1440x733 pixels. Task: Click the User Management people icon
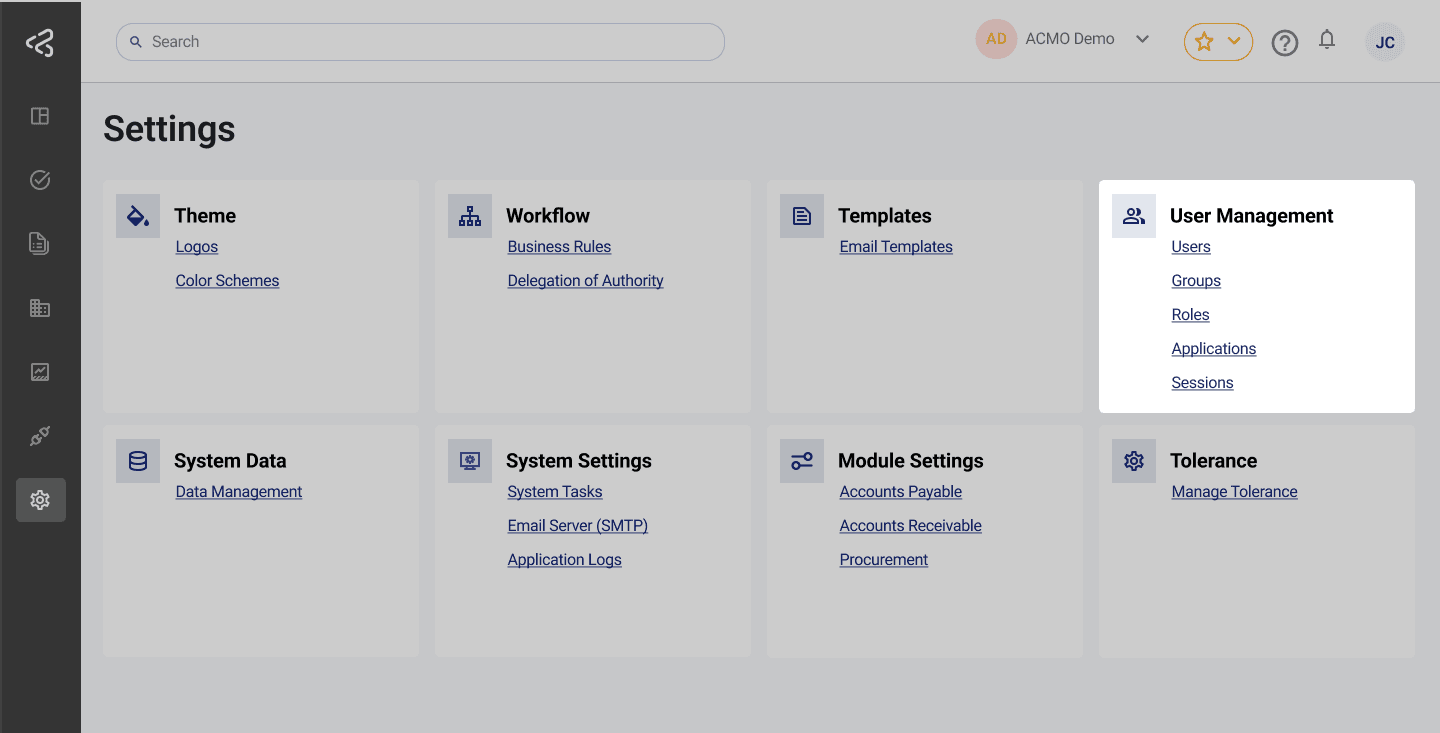pos(1133,215)
